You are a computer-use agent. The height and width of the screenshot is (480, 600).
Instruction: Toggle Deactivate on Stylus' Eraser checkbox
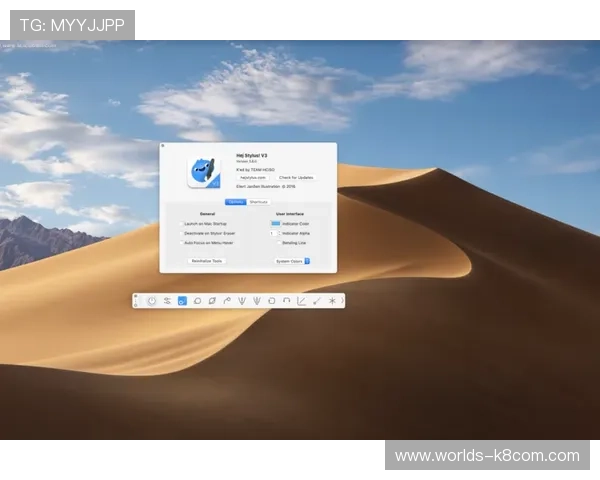point(181,233)
